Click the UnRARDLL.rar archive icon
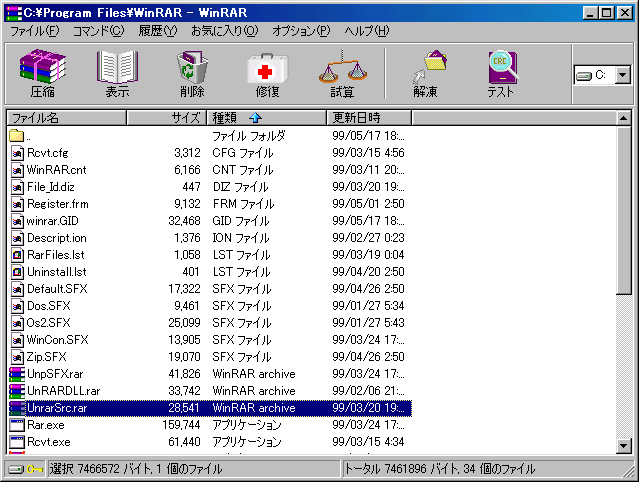The height and width of the screenshot is (482, 639). (x=17, y=391)
